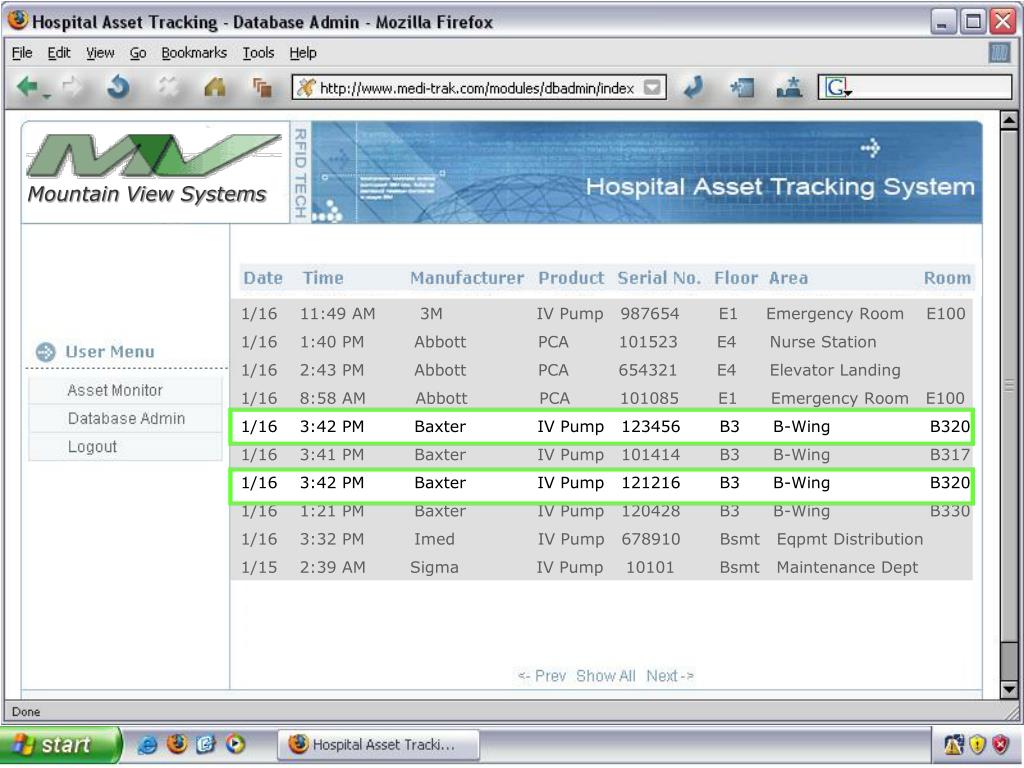Click the toolbar icon before the search box
Screen dimensions: 1024x768
tap(789, 88)
